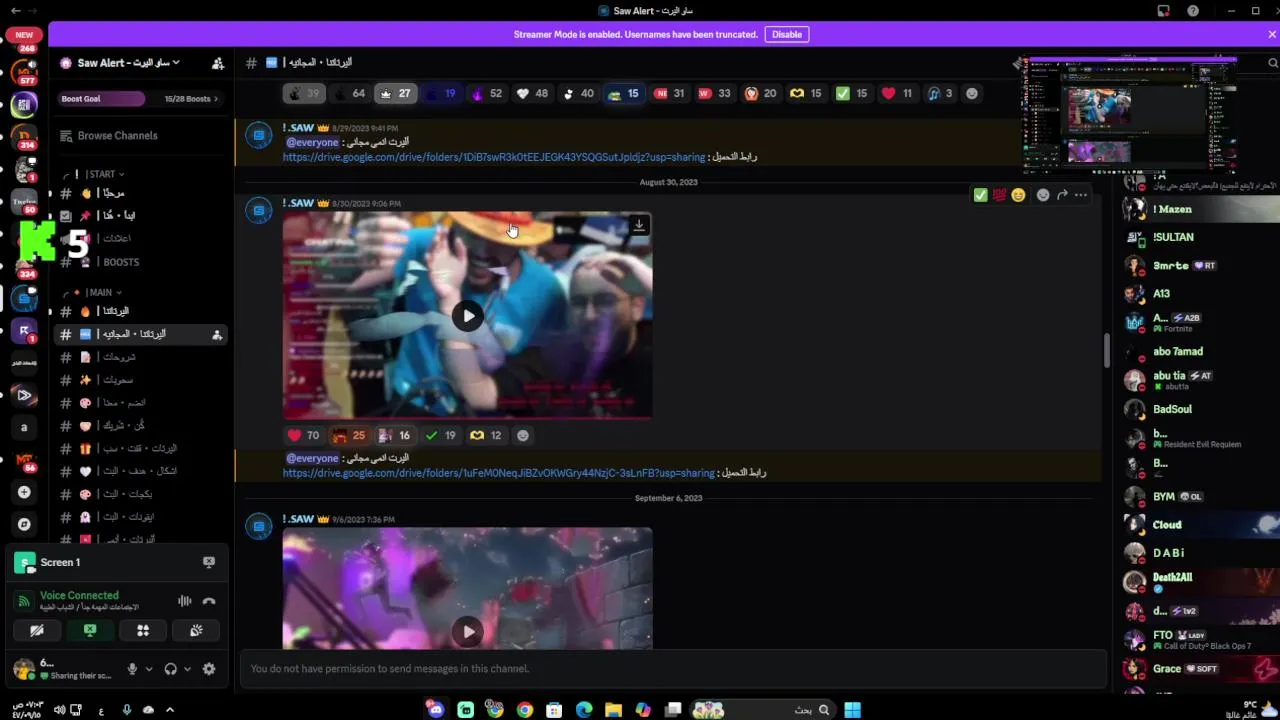
Task: Disable Streamer Mode from the banner
Action: pyautogui.click(x=787, y=34)
